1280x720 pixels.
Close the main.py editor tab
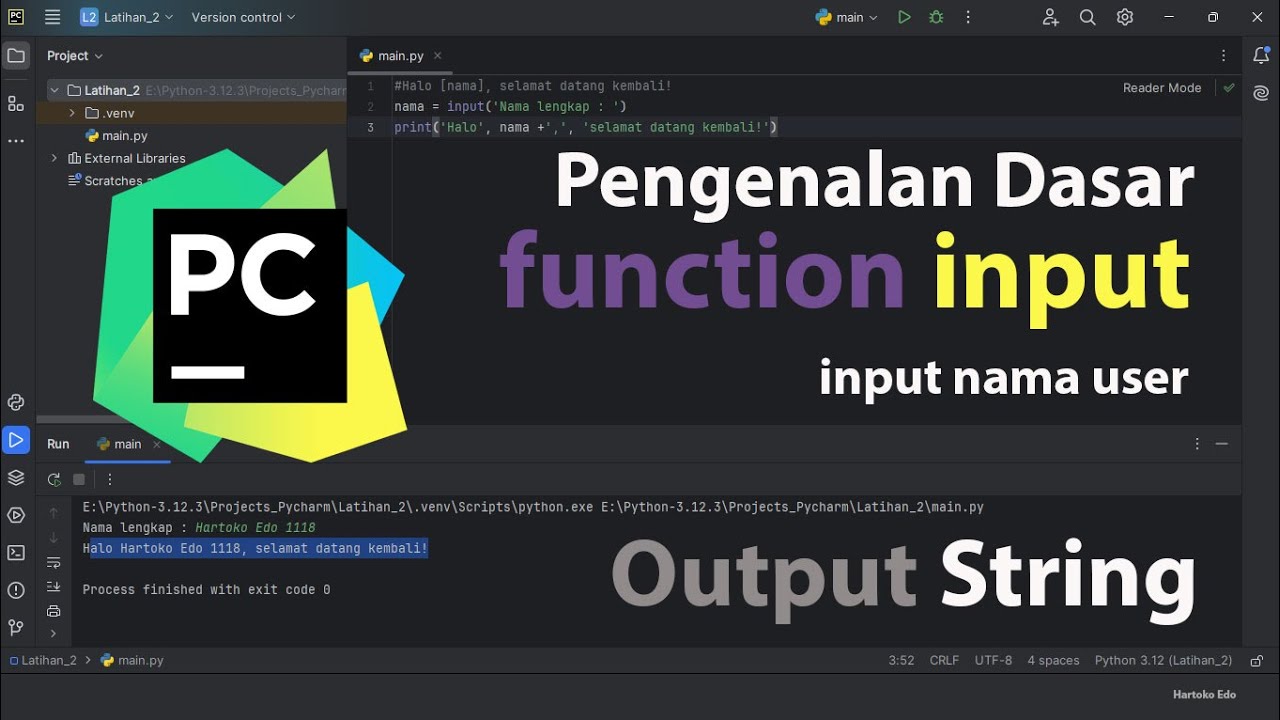pos(437,56)
